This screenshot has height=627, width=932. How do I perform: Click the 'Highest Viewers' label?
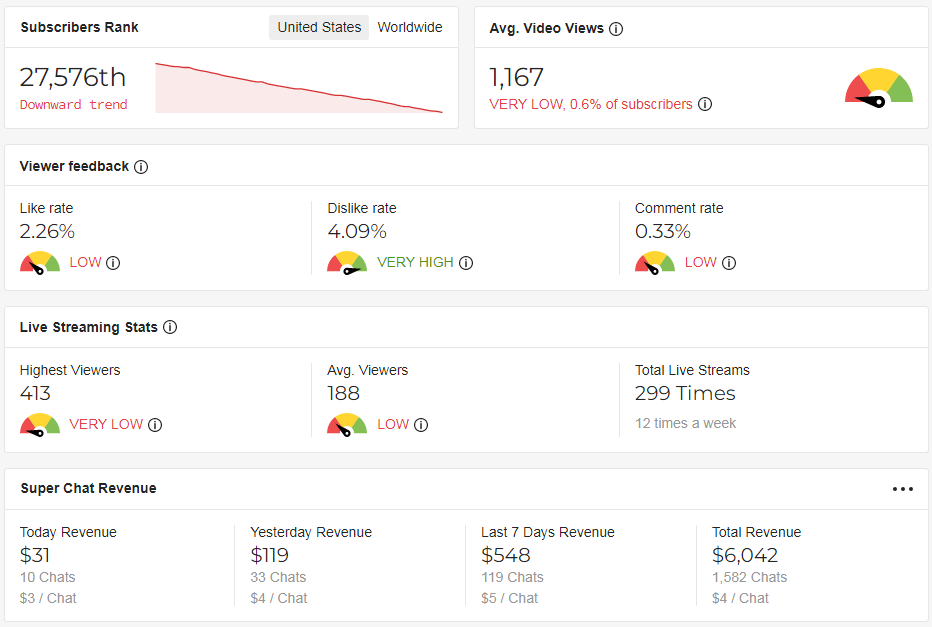[70, 370]
